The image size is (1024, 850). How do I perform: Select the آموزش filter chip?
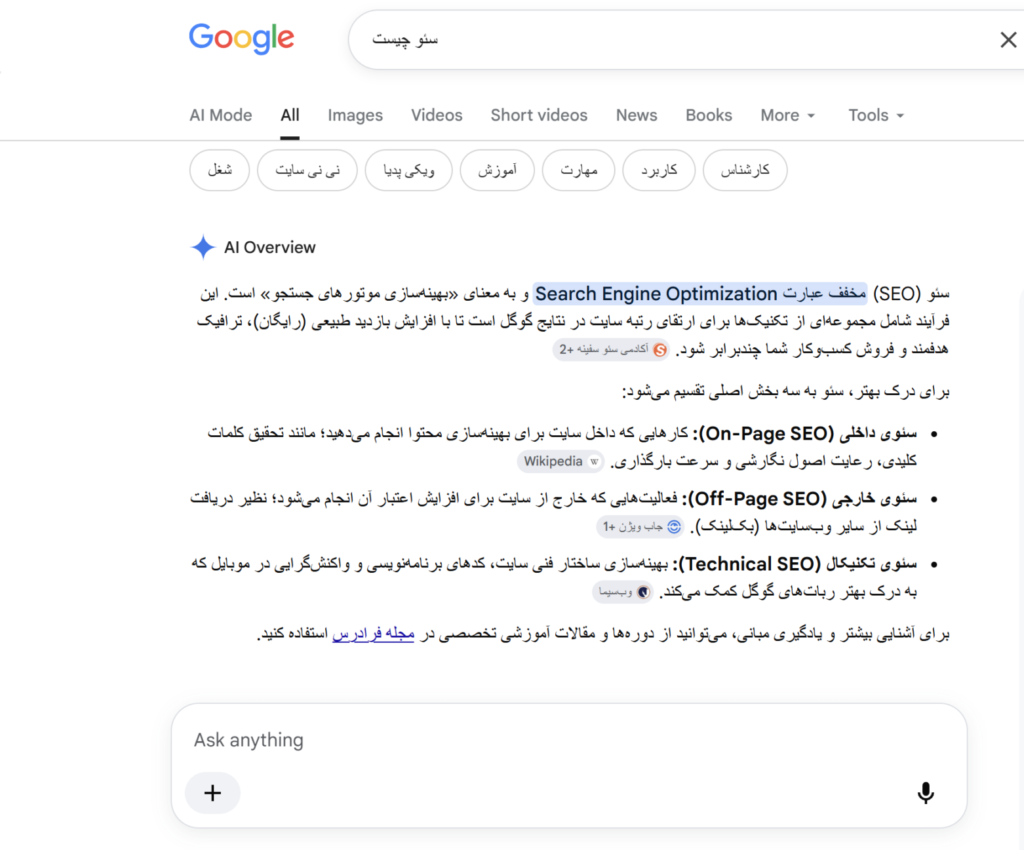[x=497, y=170]
